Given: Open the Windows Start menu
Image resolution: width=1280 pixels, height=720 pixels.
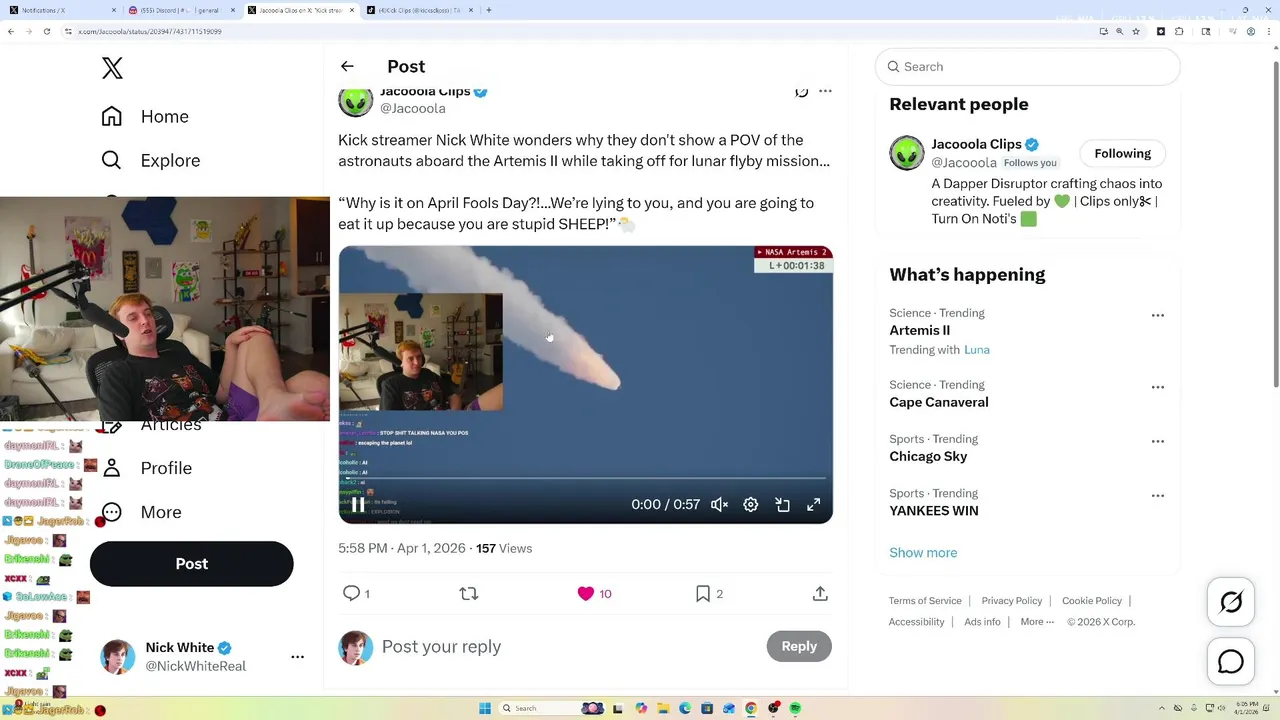Looking at the screenshot, I should click(485, 708).
